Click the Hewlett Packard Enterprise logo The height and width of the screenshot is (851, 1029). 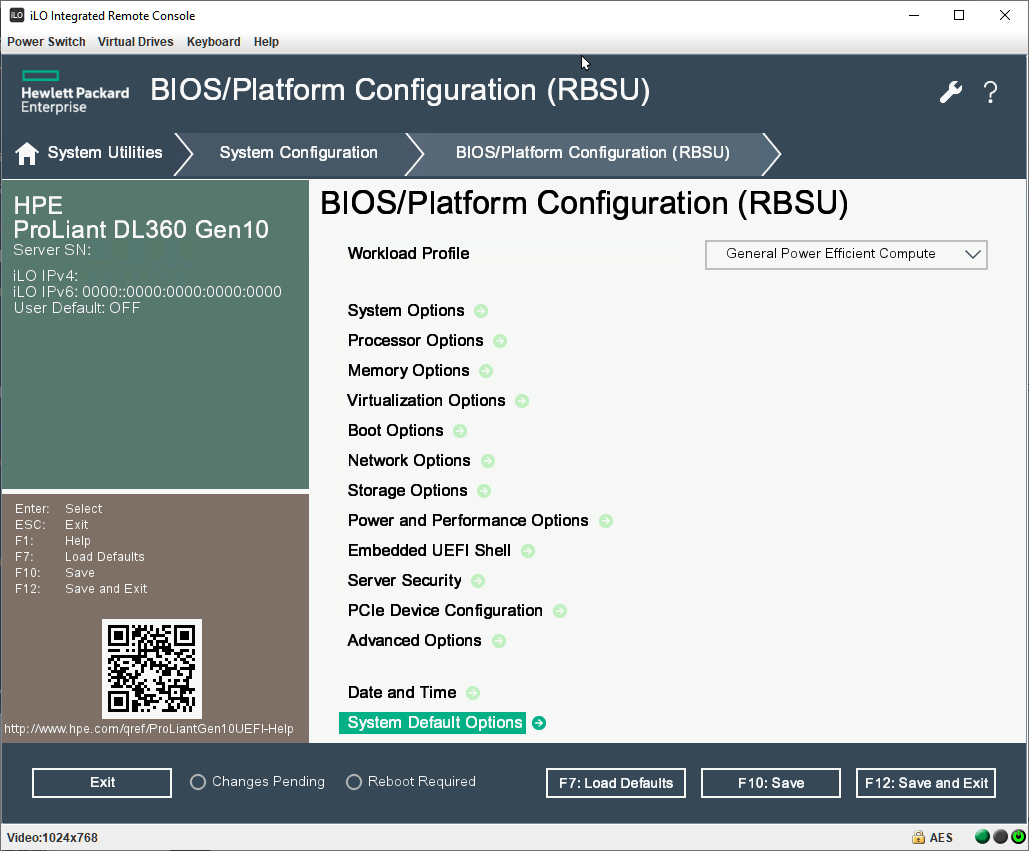pos(75,93)
